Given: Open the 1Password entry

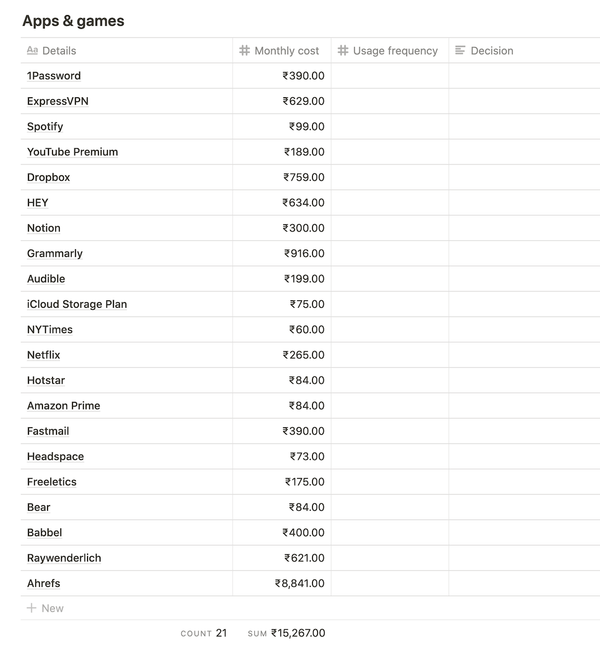Looking at the screenshot, I should pyautogui.click(x=54, y=76).
